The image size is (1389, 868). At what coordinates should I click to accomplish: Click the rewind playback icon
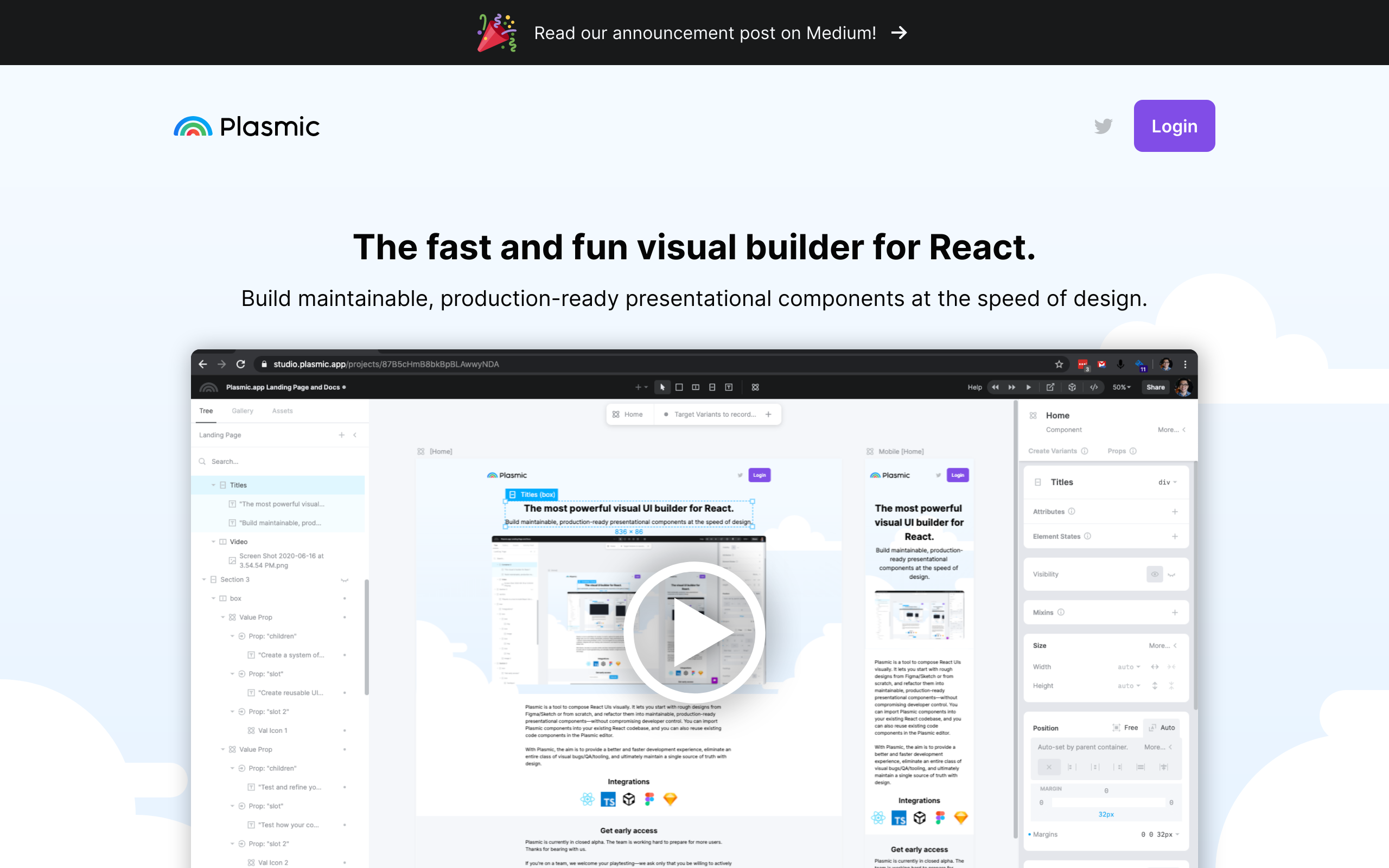(995, 387)
